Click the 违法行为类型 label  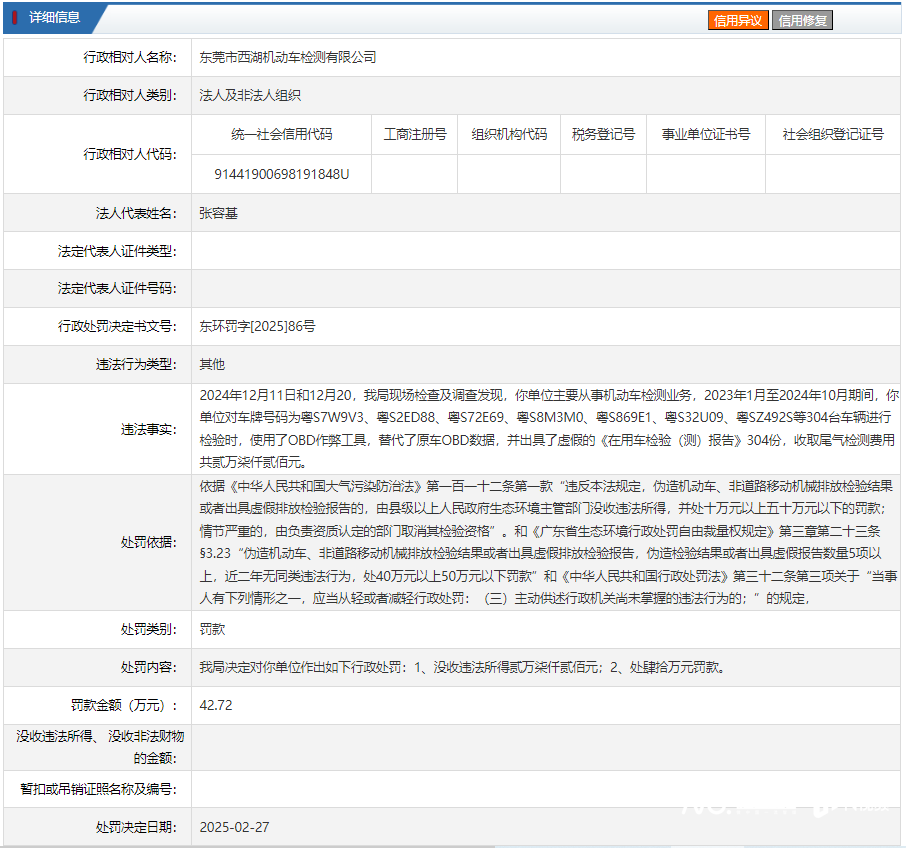pos(136,365)
